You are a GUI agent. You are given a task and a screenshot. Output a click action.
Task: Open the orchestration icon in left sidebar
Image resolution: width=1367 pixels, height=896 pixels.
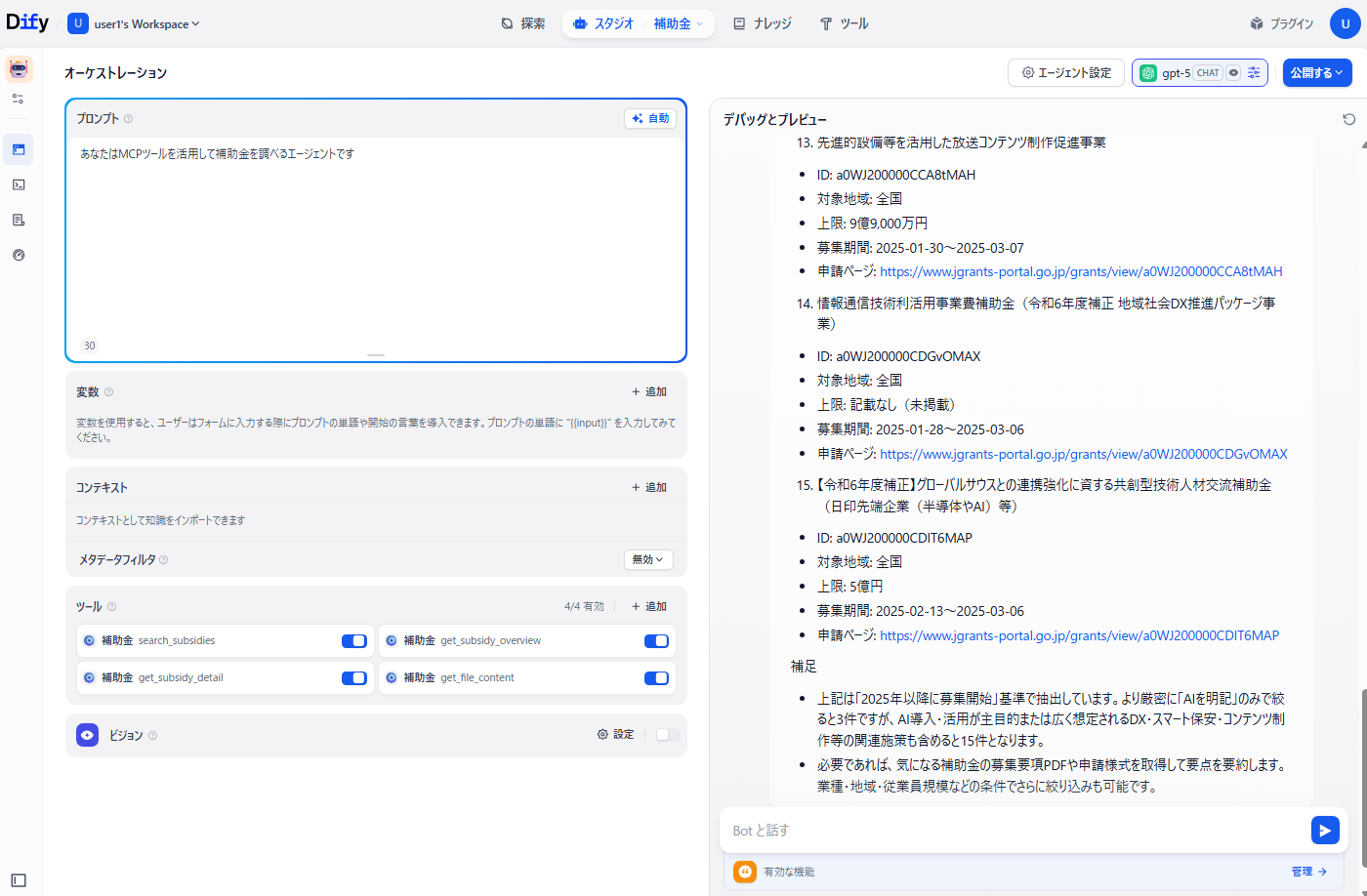point(19,149)
